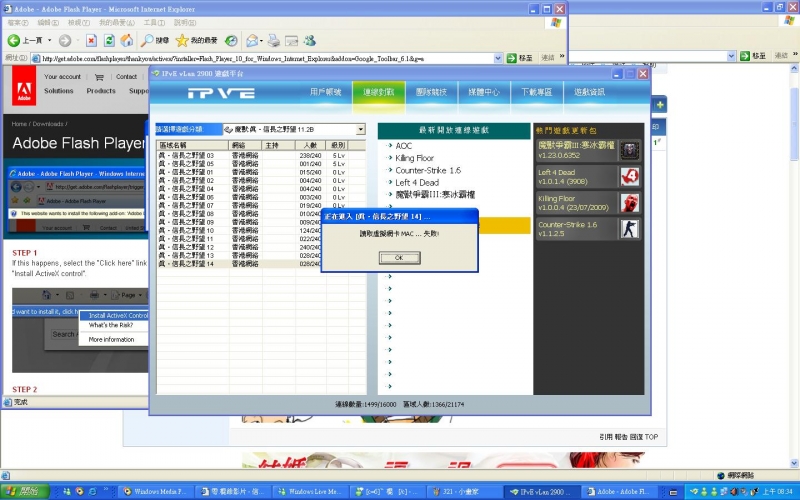Open the Edit menu in Adobe IE window
The height and width of the screenshot is (500, 800).
[47, 22]
